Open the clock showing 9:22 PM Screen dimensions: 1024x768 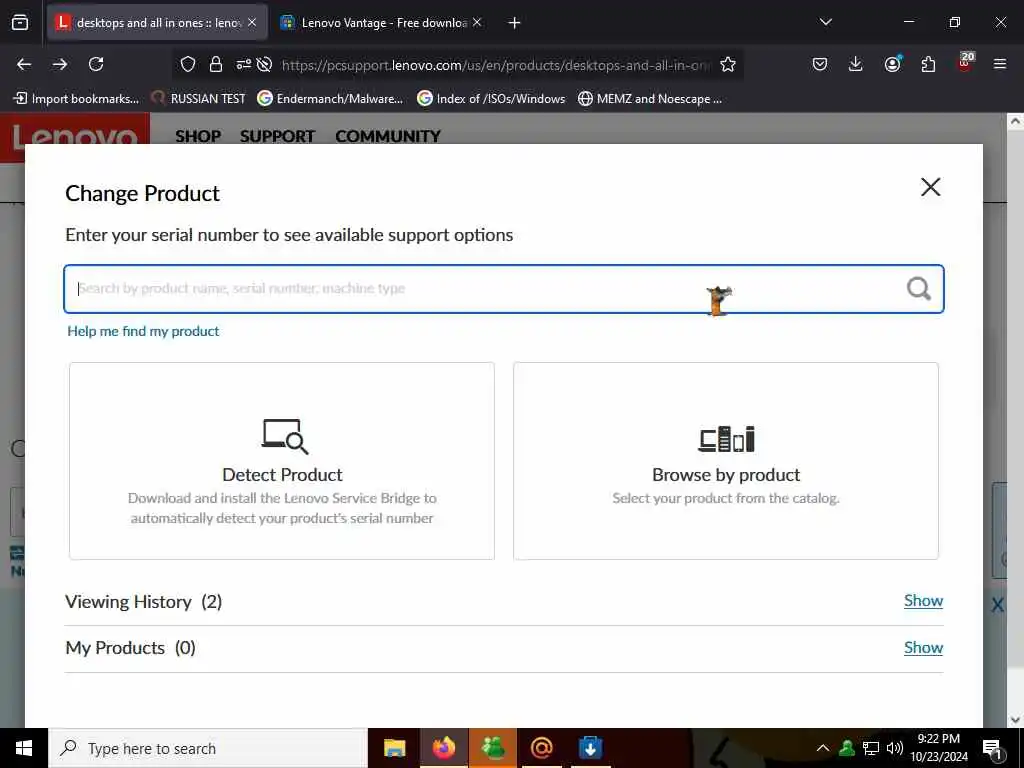point(939,748)
